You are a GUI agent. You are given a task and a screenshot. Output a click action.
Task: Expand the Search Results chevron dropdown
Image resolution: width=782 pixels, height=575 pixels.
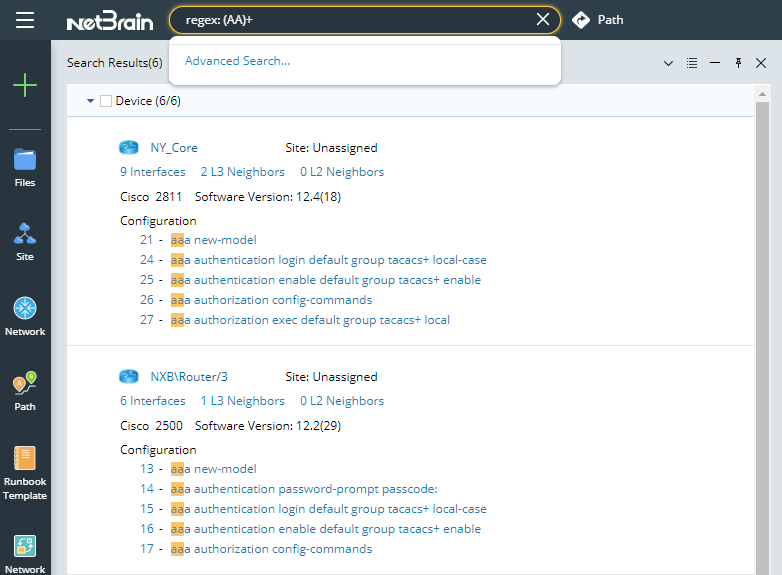pyautogui.click(x=668, y=63)
